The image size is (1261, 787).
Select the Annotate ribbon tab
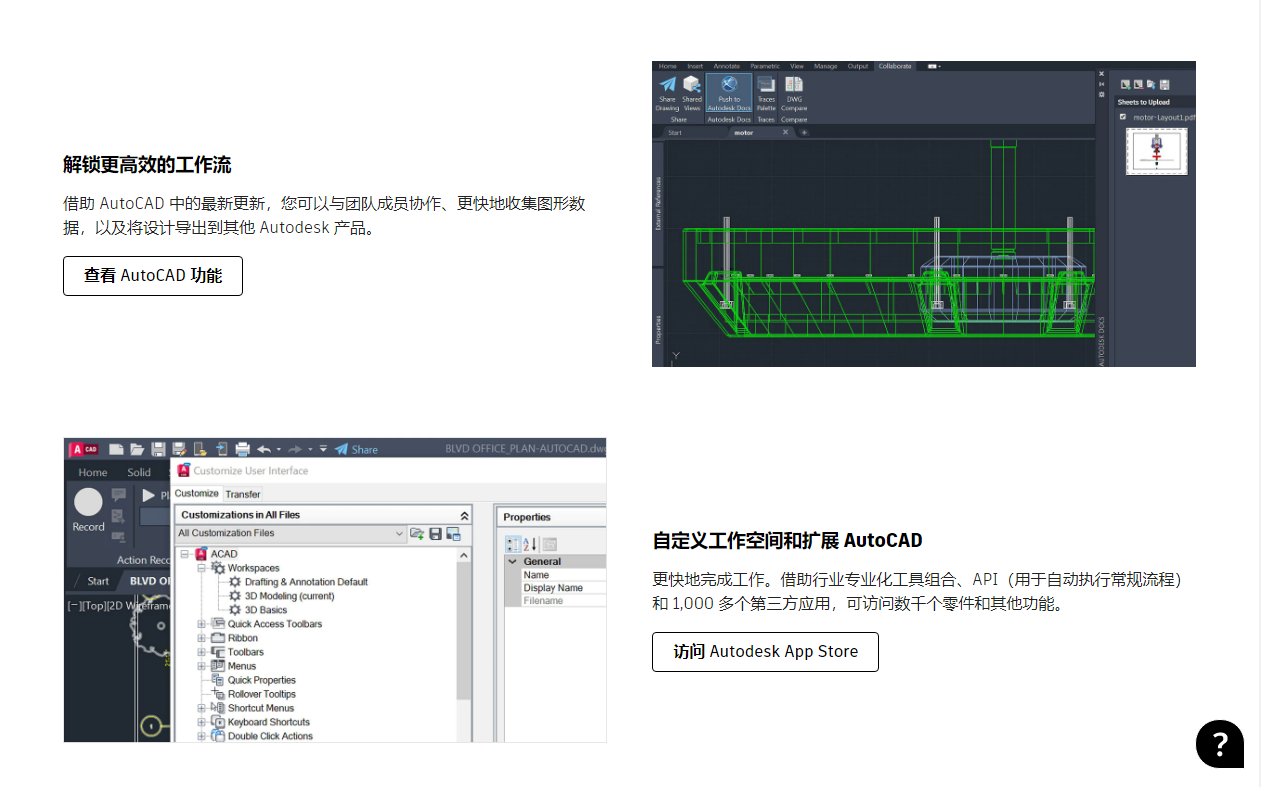click(x=727, y=66)
